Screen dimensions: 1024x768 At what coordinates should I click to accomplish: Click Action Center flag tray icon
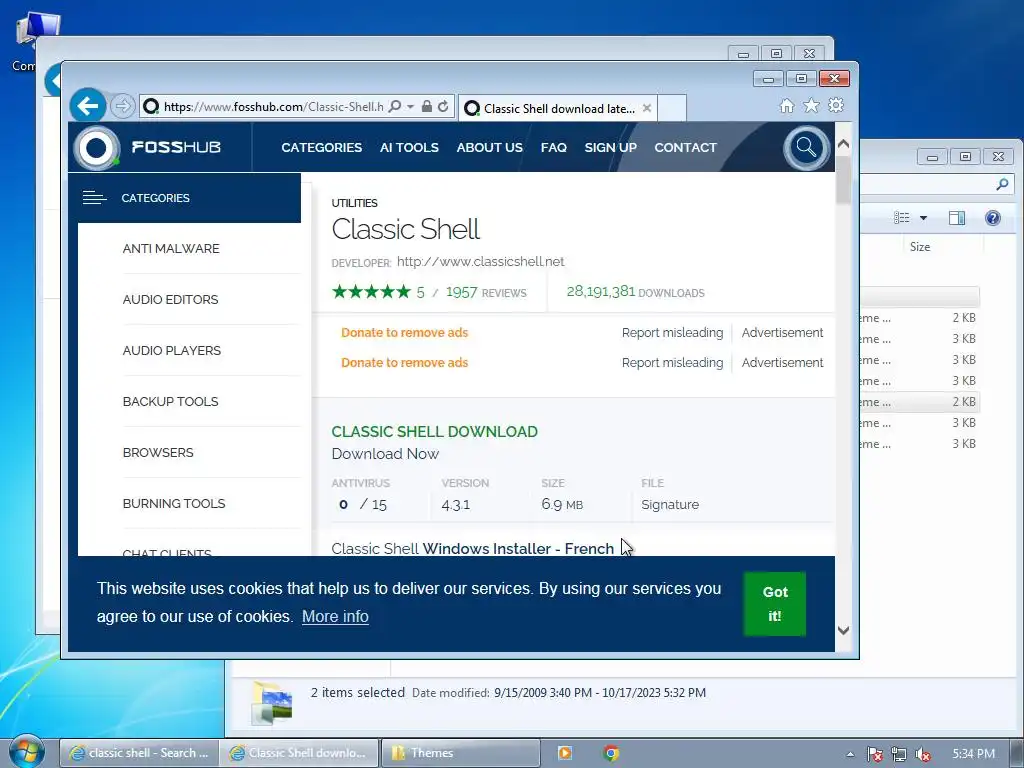click(x=874, y=754)
